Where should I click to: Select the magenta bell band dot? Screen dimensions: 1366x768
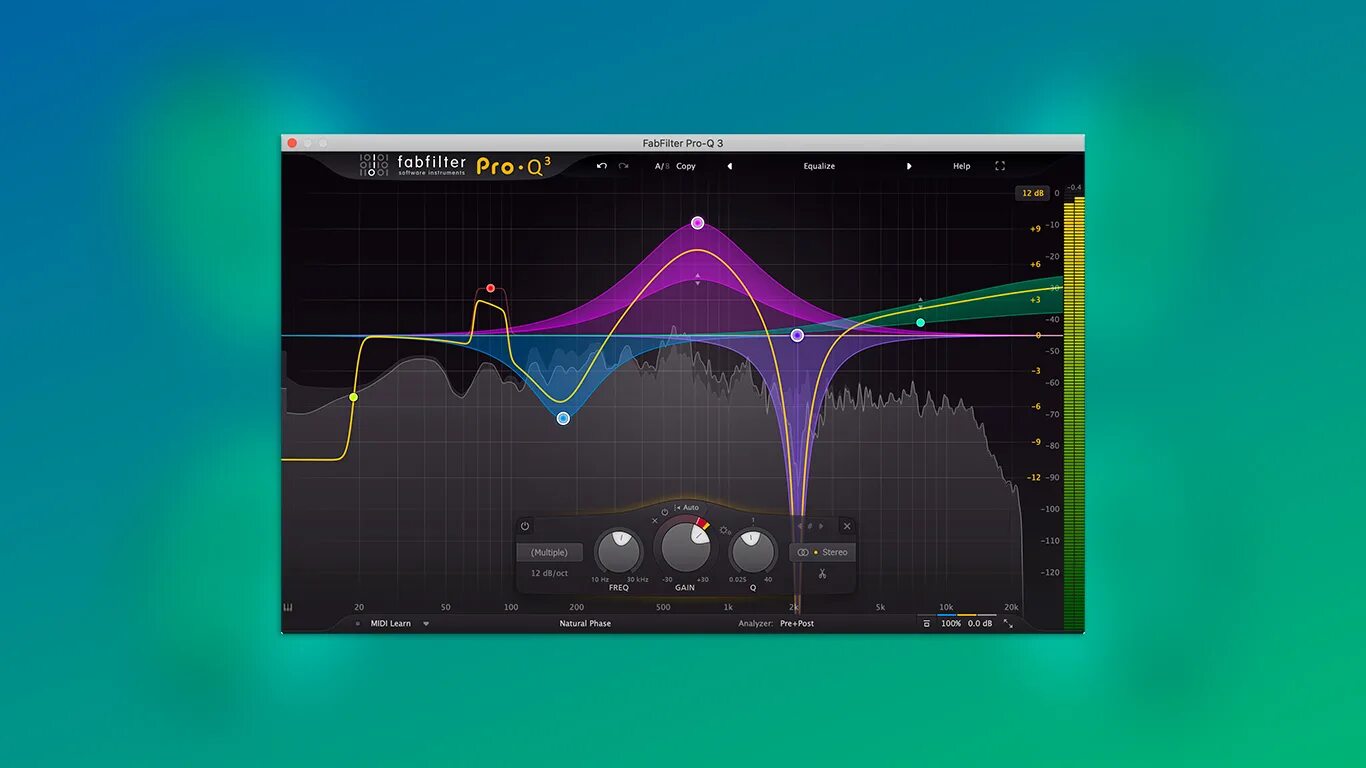coord(697,223)
